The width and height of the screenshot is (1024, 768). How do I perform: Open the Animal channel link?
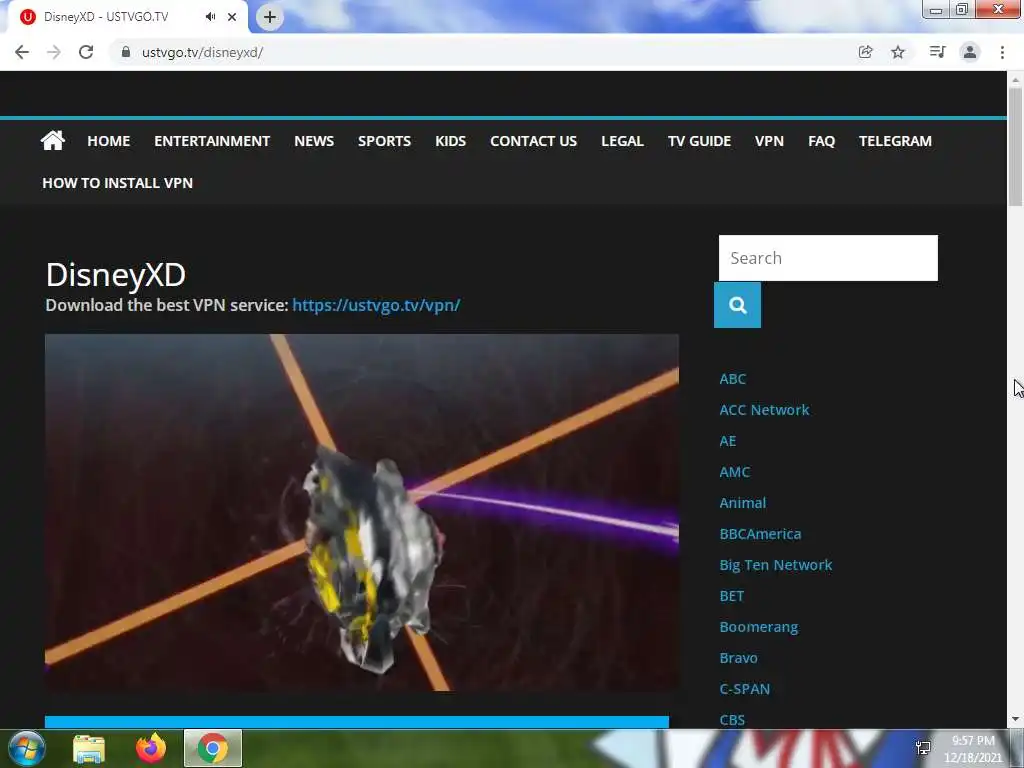[743, 503]
